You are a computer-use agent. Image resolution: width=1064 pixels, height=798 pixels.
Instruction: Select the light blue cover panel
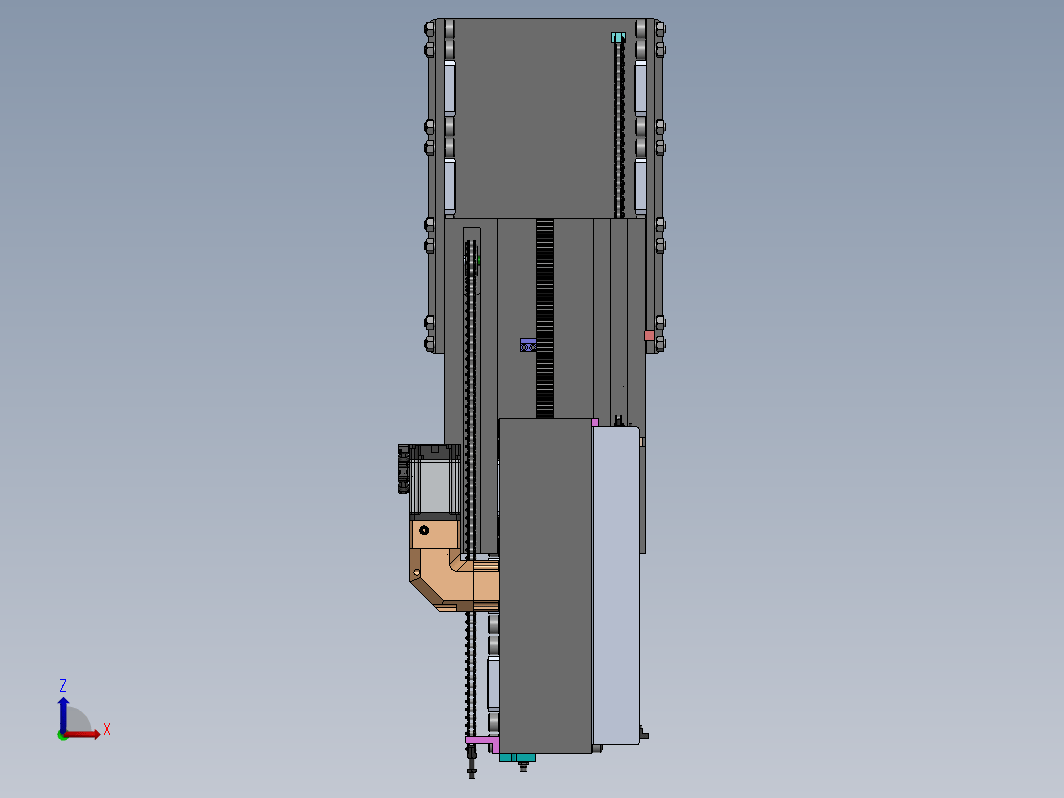point(616,586)
